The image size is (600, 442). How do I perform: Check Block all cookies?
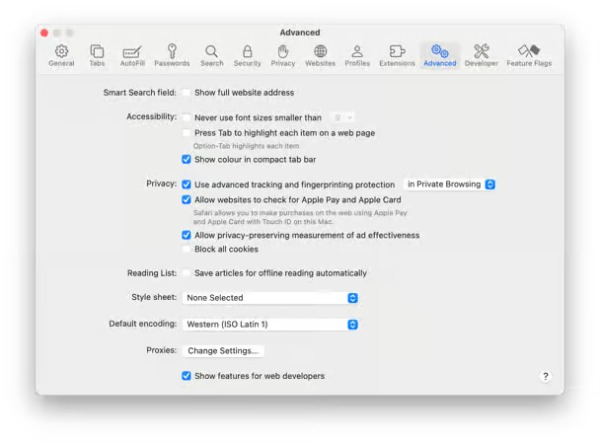(186, 249)
